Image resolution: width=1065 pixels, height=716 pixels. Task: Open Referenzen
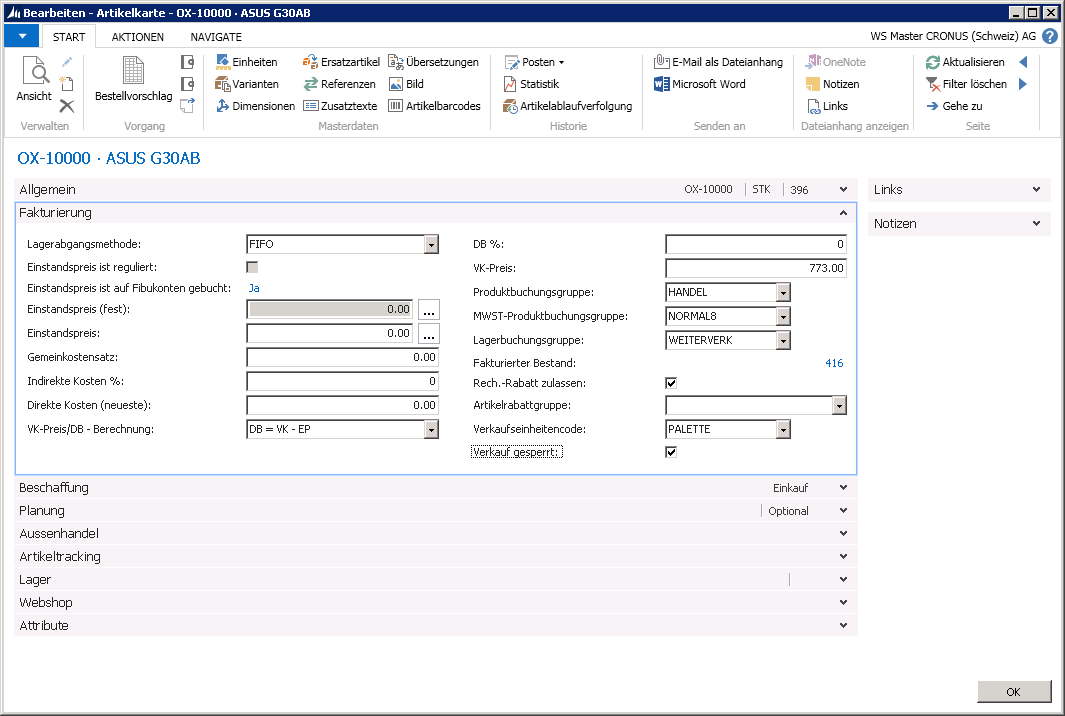[339, 84]
